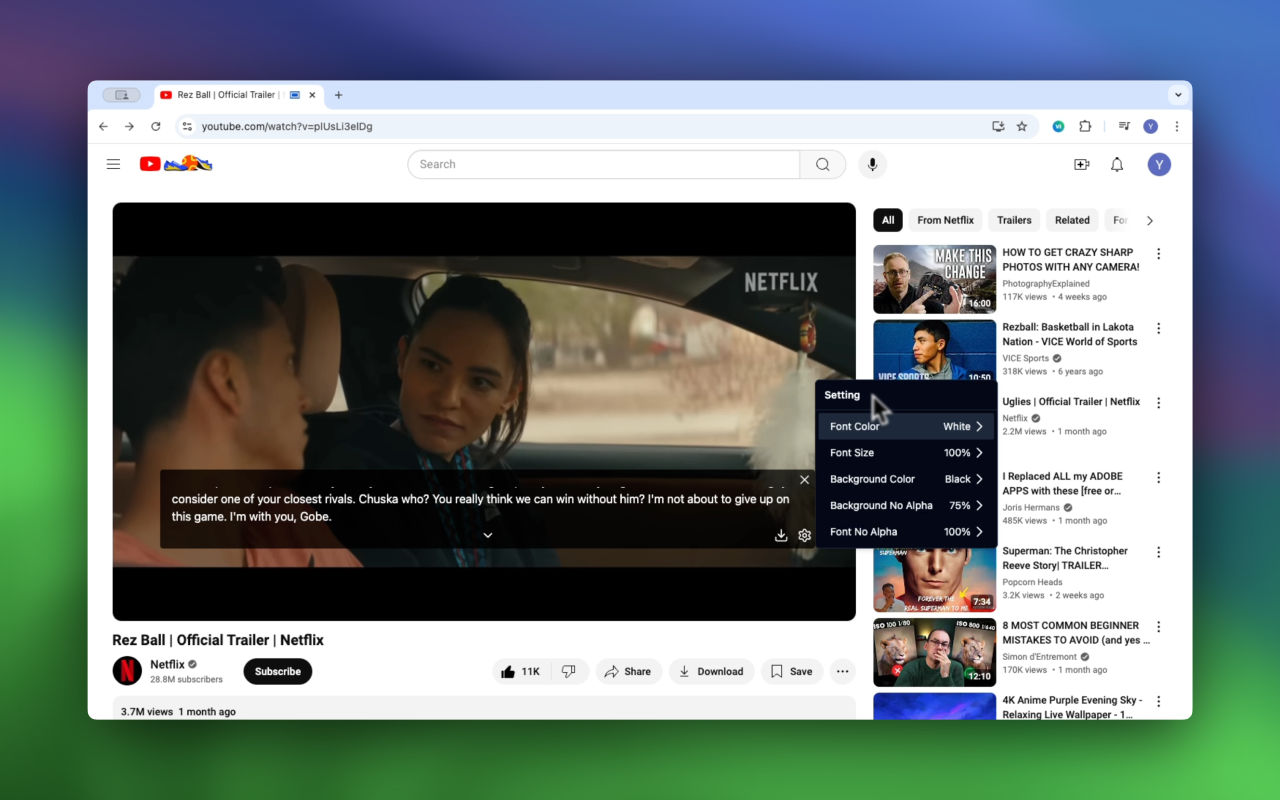Click the Share button
The height and width of the screenshot is (800, 1280).
[x=627, y=672]
